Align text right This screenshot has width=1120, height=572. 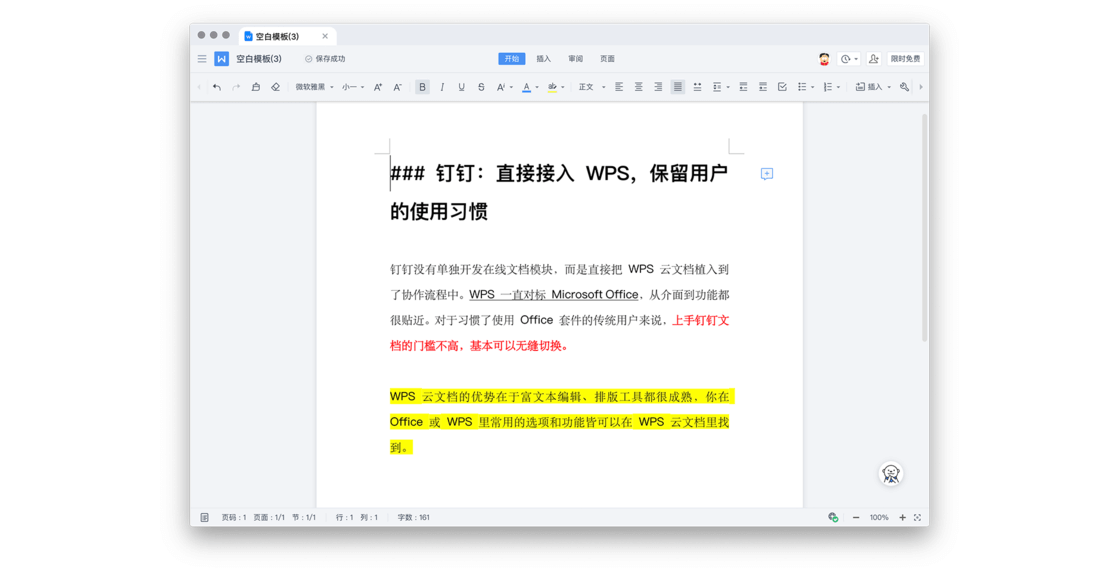click(x=658, y=87)
